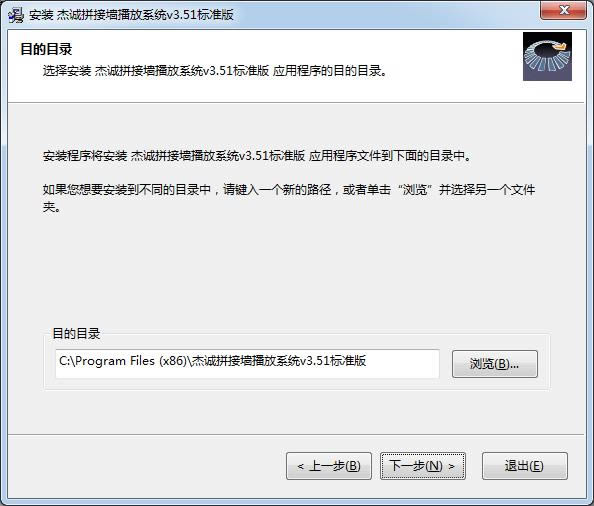Click the word 夹 on the wrapped line
This screenshot has height=506, width=594.
pyautogui.click(x=49, y=207)
